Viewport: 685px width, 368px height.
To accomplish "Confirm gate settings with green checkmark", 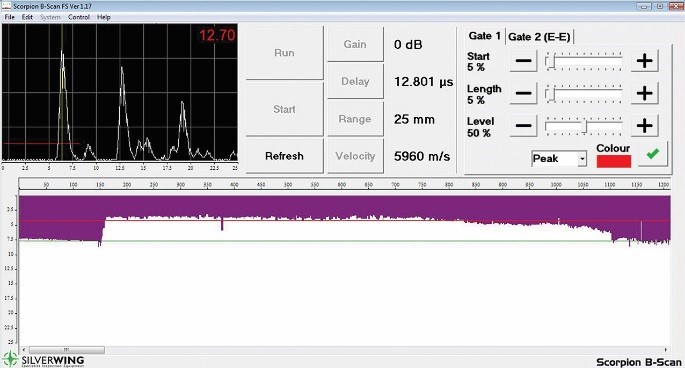I will coord(653,154).
